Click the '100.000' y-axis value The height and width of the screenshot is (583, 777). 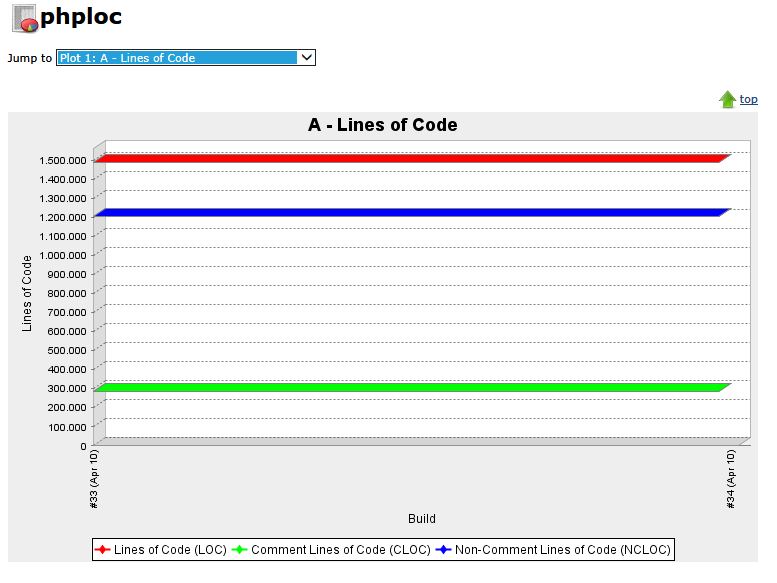point(67,427)
